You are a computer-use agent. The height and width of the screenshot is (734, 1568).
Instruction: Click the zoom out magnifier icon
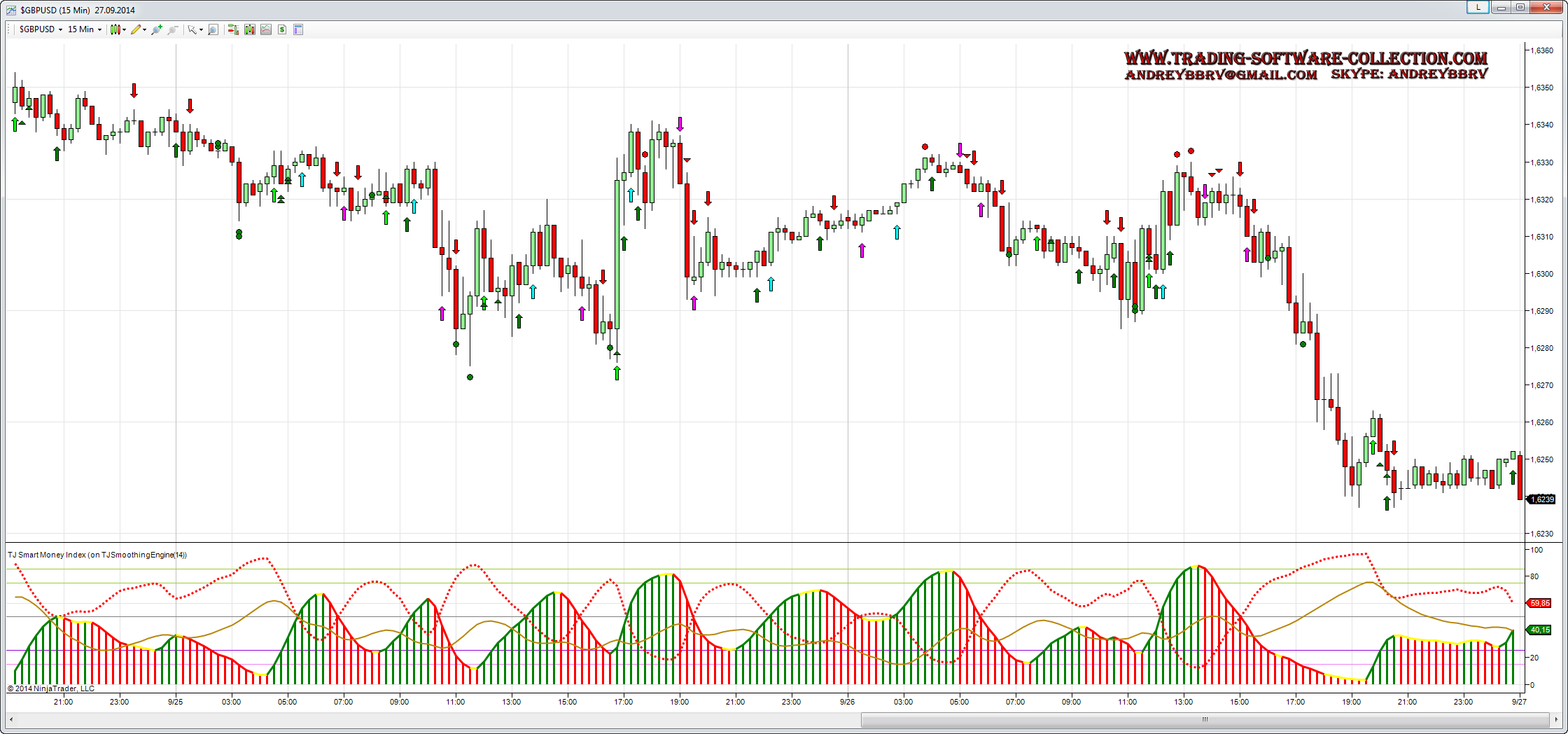tap(173, 29)
